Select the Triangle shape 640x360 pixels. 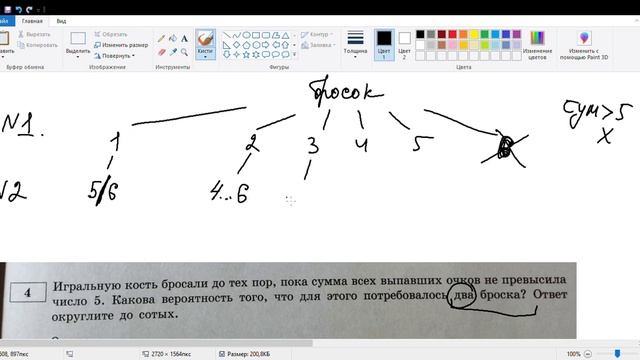click(285, 36)
